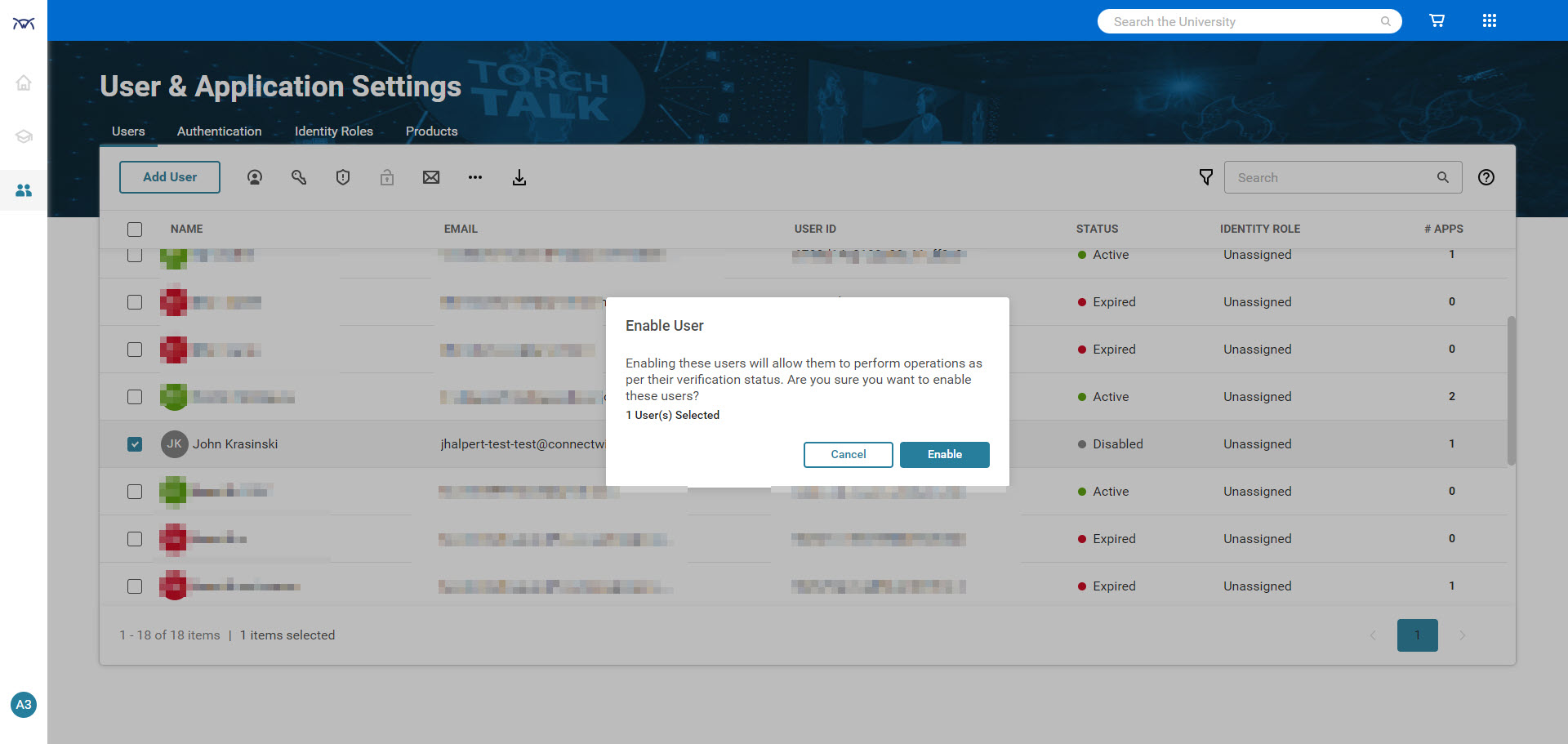Open the filter funnel icon
Screen dimensions: 1568x744
click(x=1205, y=177)
